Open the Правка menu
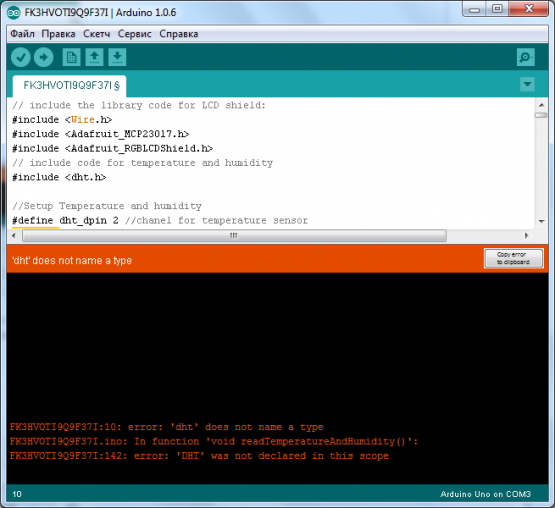This screenshot has width=555, height=508. point(58,34)
